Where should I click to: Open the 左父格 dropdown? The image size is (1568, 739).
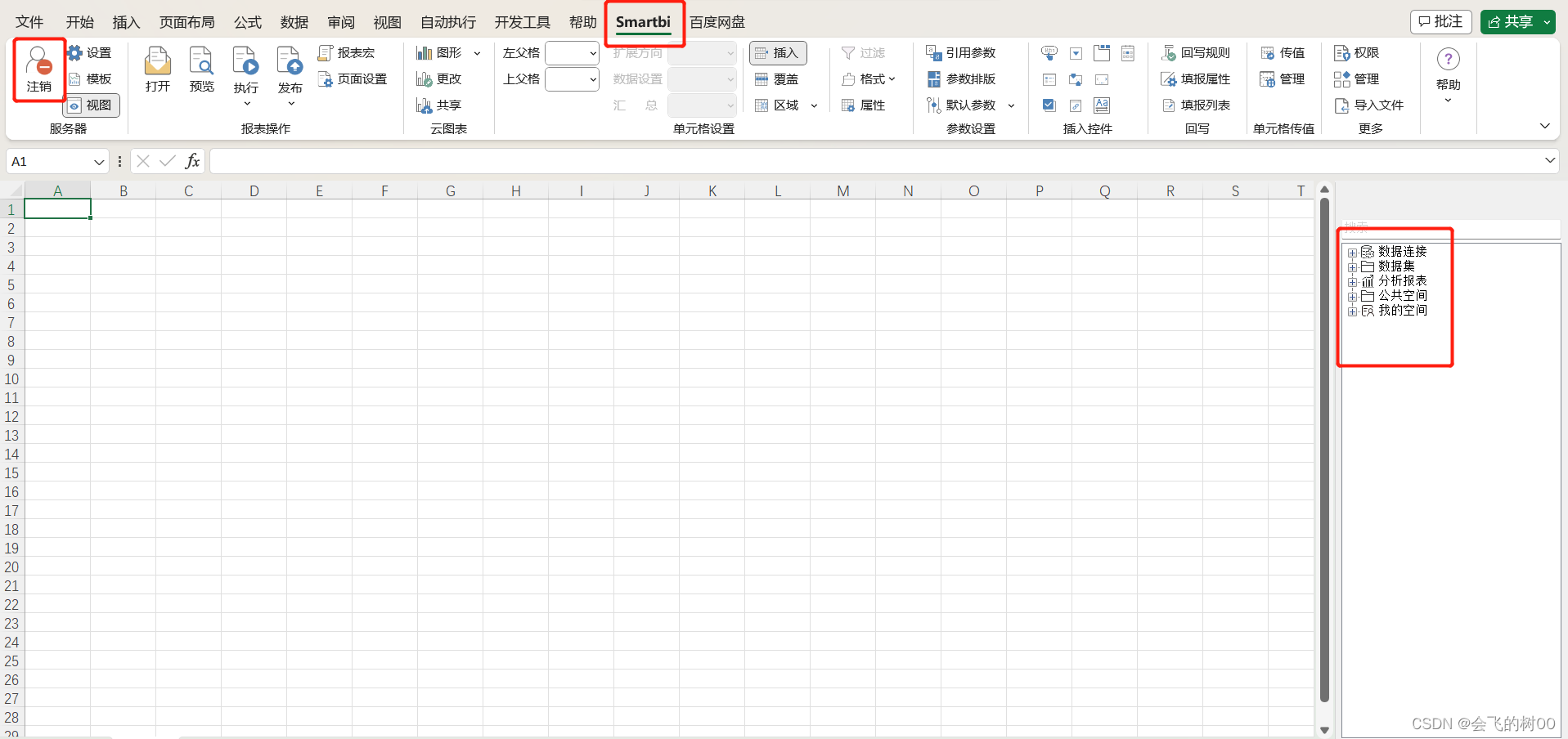[x=572, y=52]
